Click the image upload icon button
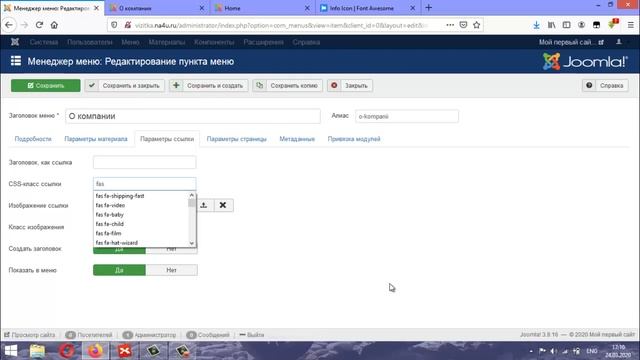Viewport: 640px width, 360px height. [204, 205]
